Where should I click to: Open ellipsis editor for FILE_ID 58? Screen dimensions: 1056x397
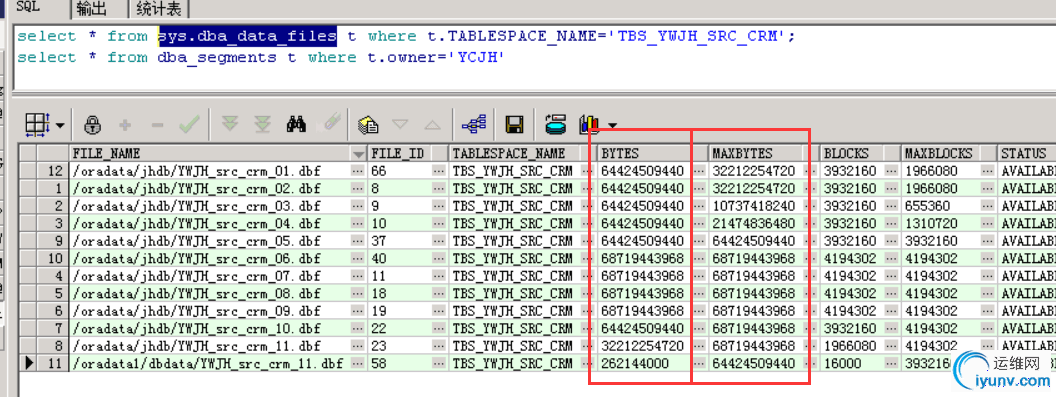(439, 363)
